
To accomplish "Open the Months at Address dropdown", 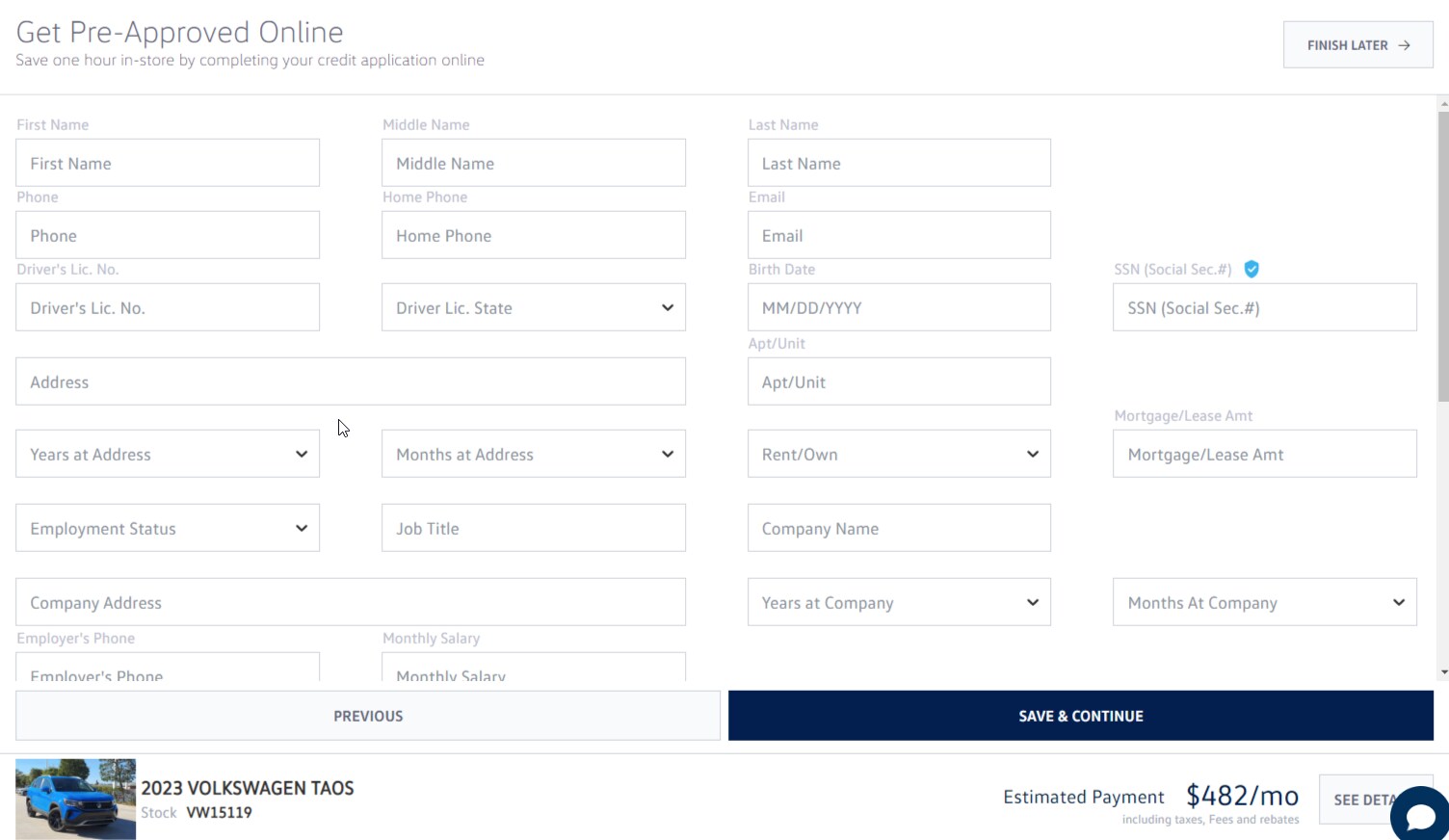I will click(533, 455).
